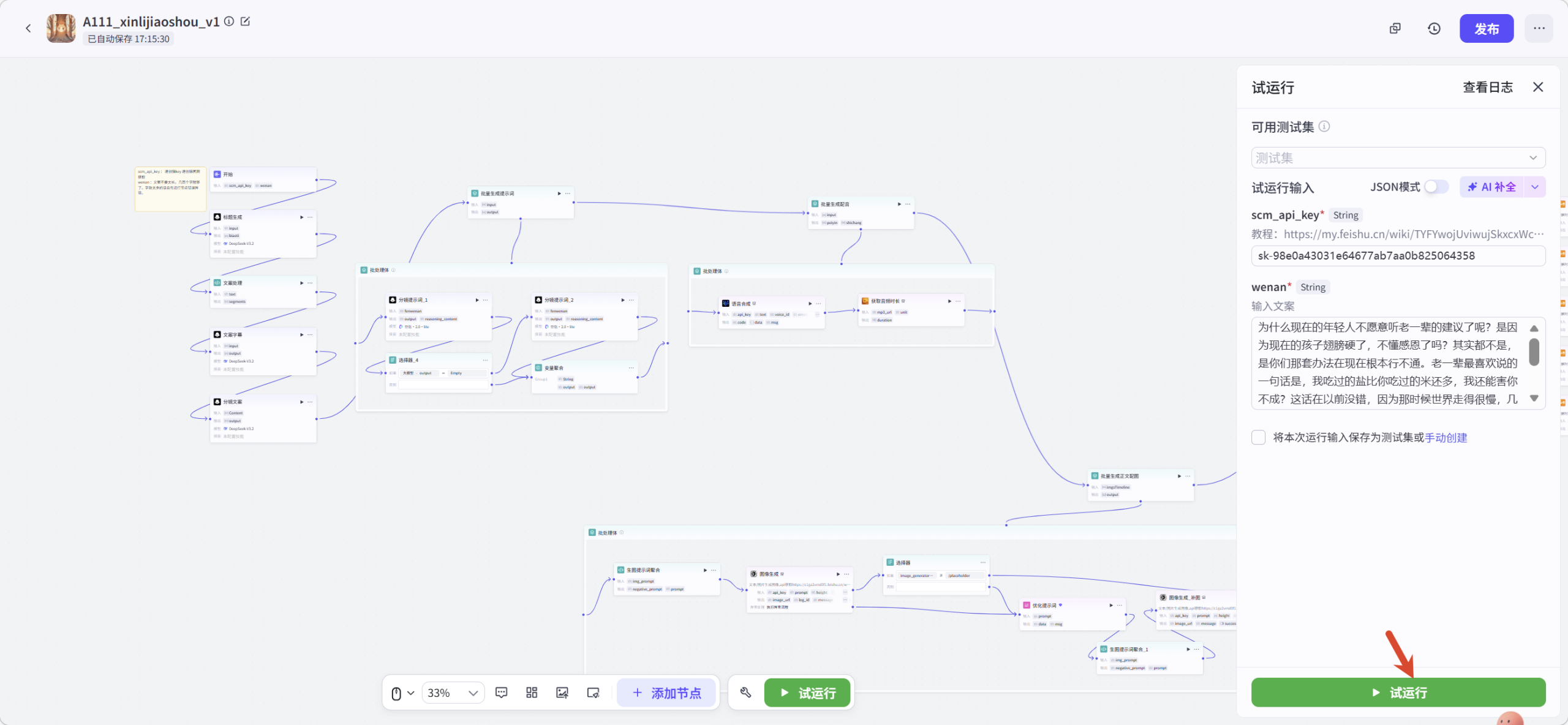Viewport: 1568px width, 725px height.
Task: Click the comment icon in bottom toolbar
Action: pos(501,693)
